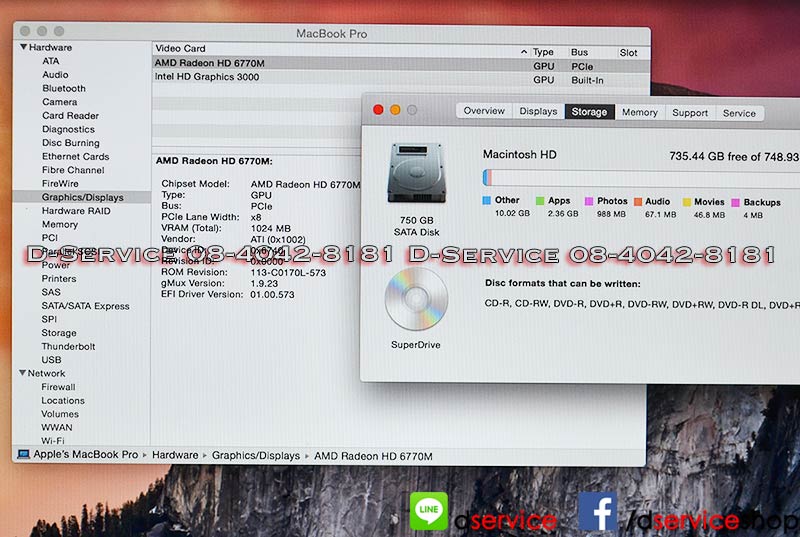
Task: Select Memory in the Hardware sidebar list
Action: pyautogui.click(x=60, y=224)
